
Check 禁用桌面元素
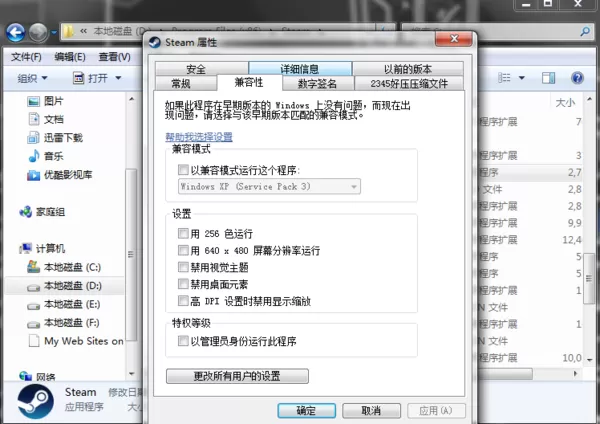(183, 284)
